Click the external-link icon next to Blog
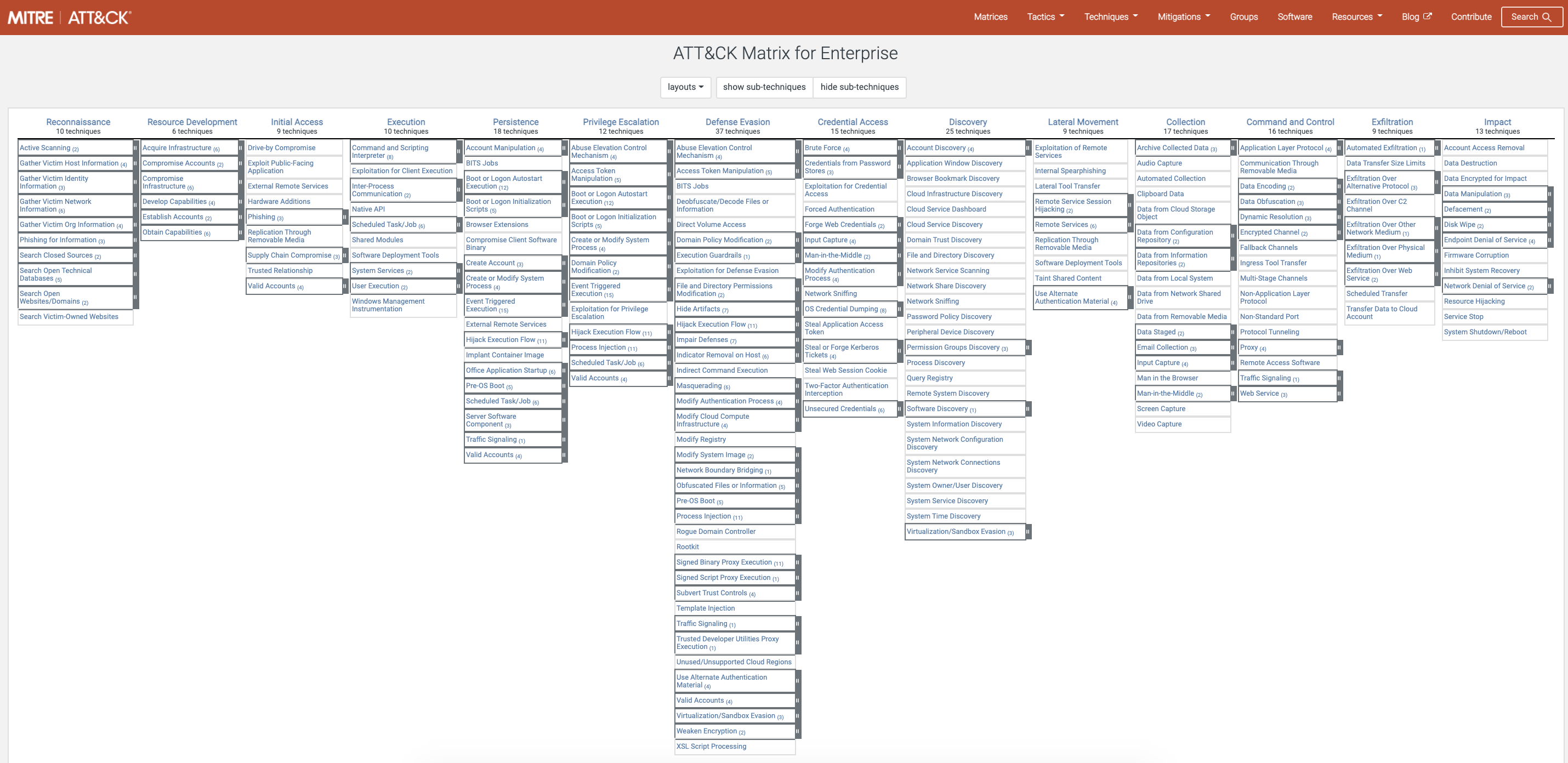Image resolution: width=1568 pixels, height=763 pixels. pos(1428,16)
